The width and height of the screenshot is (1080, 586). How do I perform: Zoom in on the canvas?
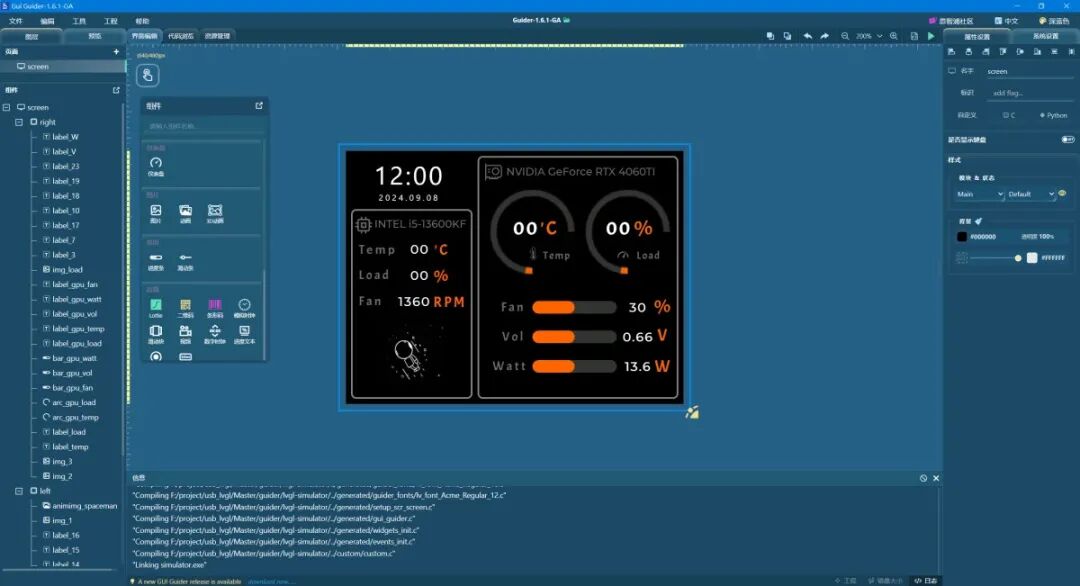pos(894,36)
